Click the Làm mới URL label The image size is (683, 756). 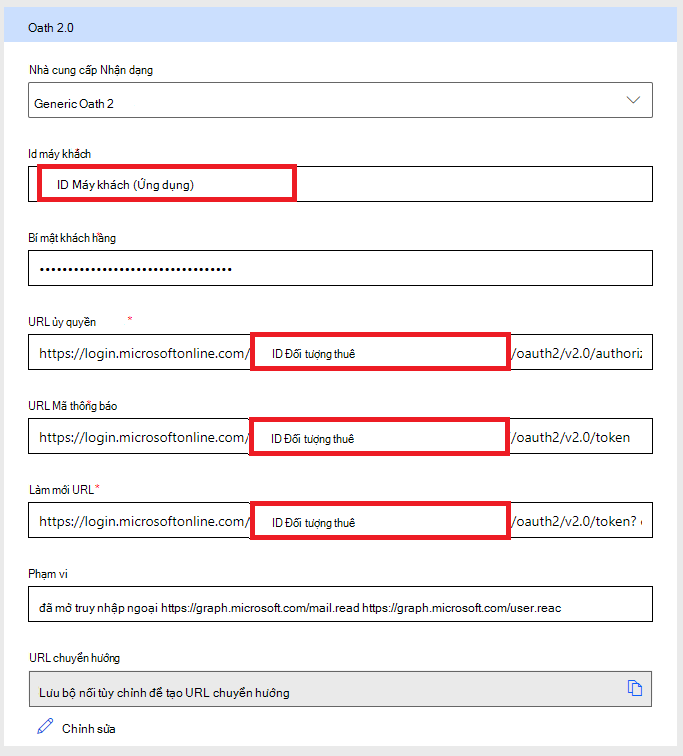coord(61,490)
